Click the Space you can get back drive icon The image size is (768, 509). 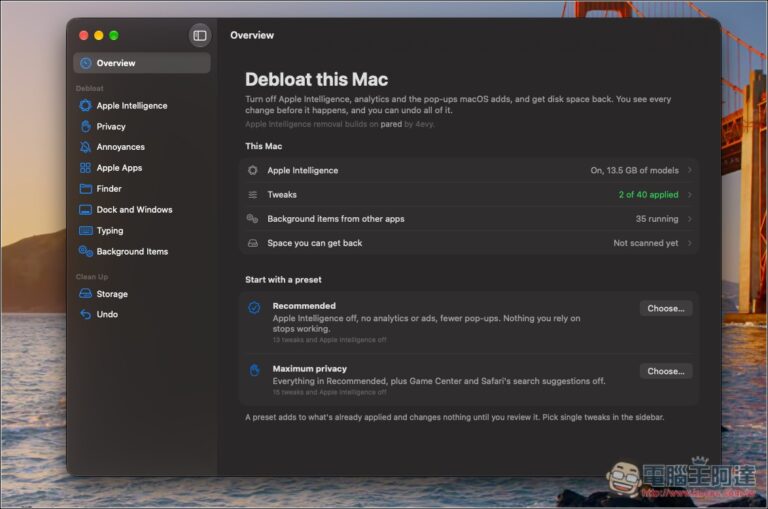(x=253, y=243)
